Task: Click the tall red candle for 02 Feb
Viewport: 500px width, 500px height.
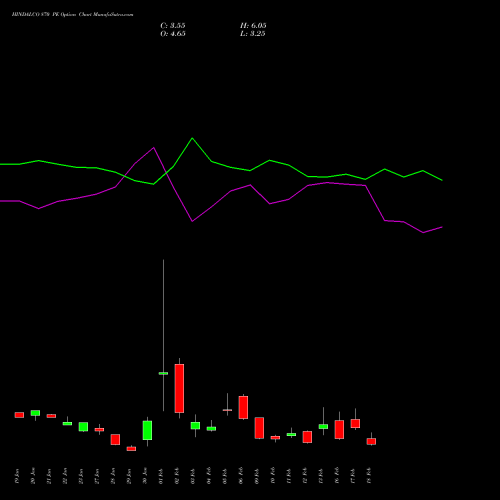Action: click(x=179, y=388)
